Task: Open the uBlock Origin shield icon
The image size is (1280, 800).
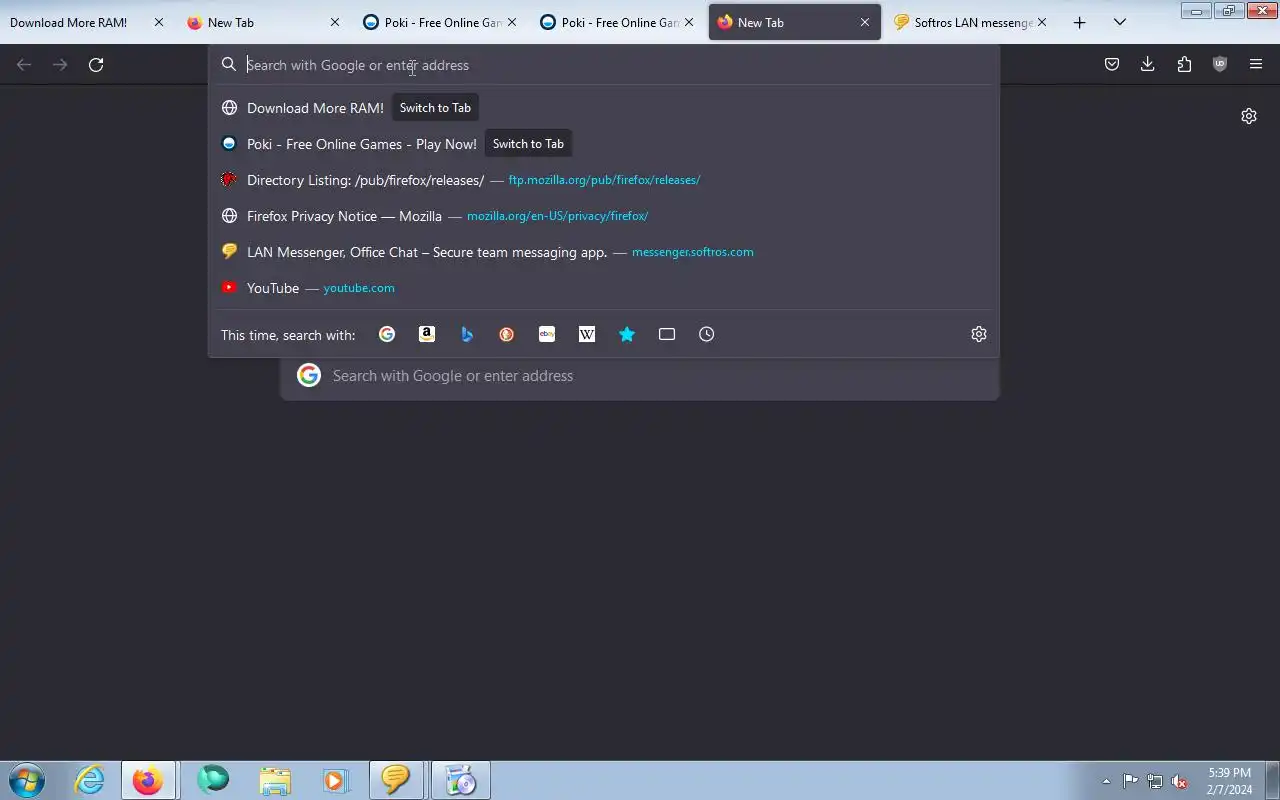Action: 1220,65
